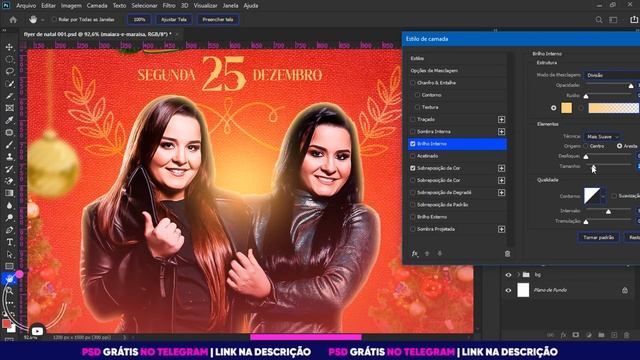This screenshot has width=640, height=360.
Task: Enable the Brilho Externo checkbox
Action: [413, 217]
